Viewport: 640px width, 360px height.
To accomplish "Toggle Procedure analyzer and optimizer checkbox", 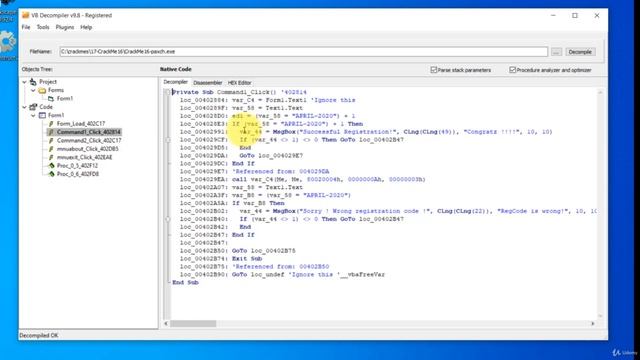I will [513, 70].
